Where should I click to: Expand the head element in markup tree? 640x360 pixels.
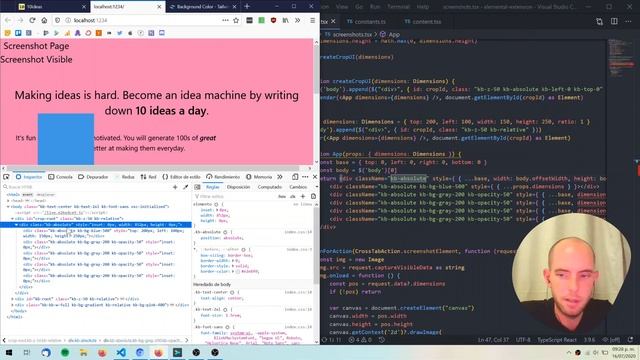8,200
